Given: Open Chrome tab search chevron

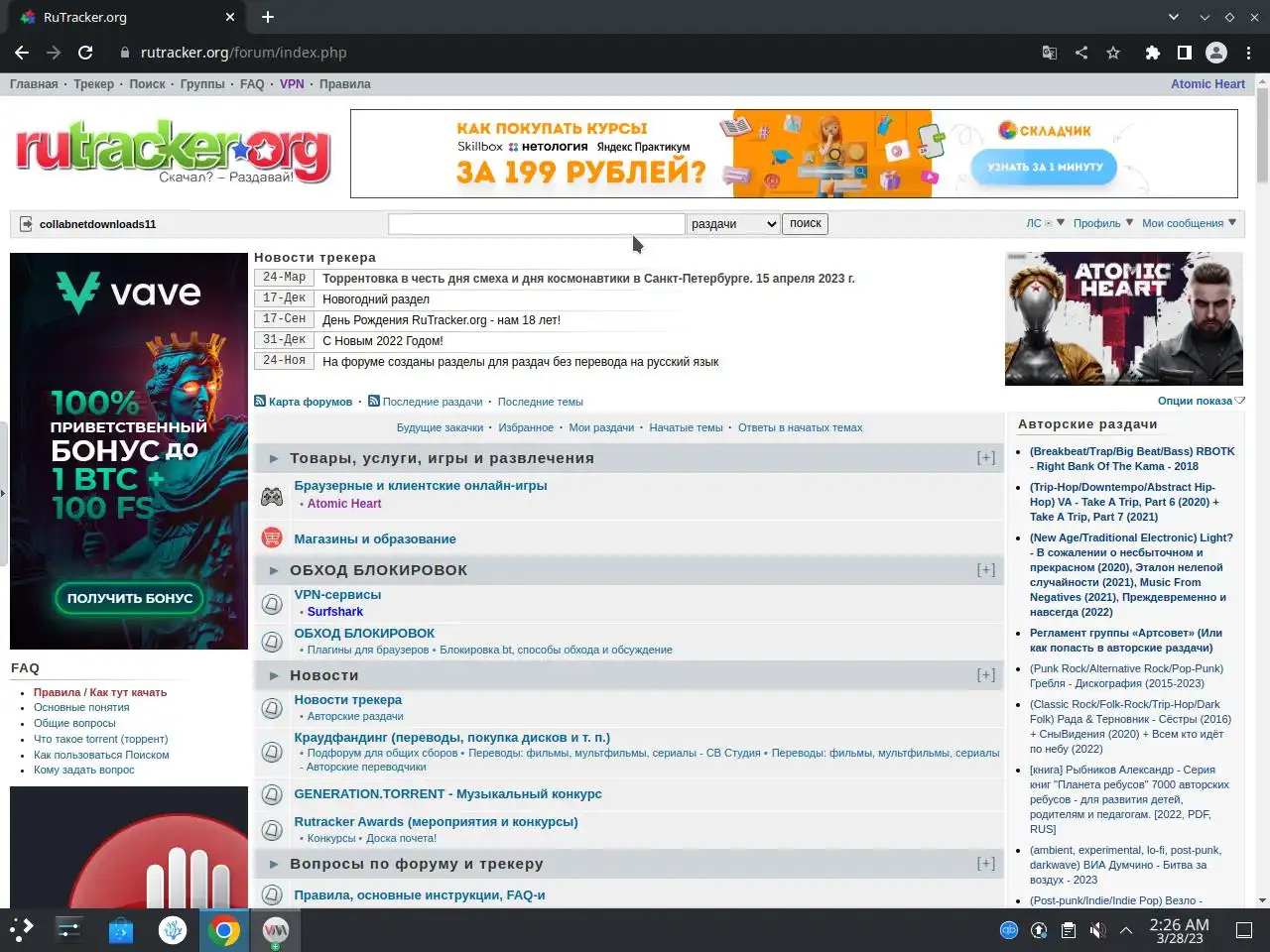Looking at the screenshot, I should pos(1174,17).
